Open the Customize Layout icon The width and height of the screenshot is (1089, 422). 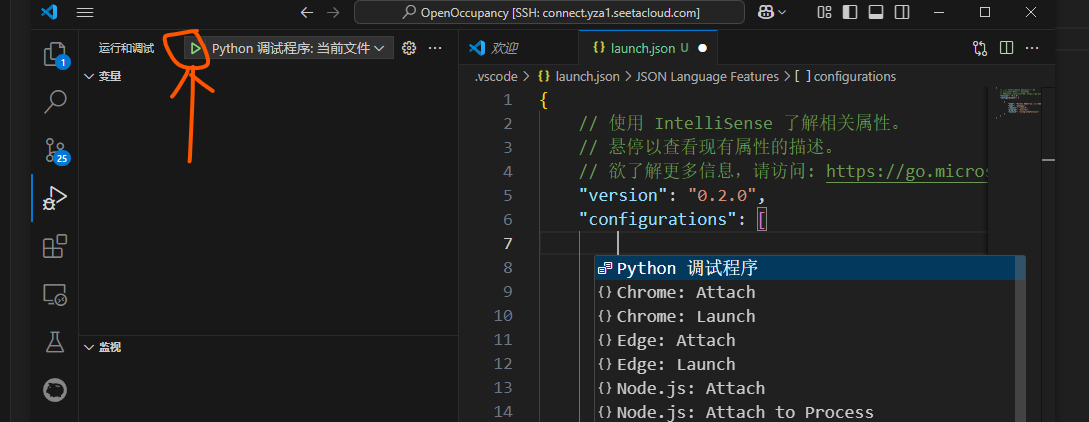click(824, 12)
